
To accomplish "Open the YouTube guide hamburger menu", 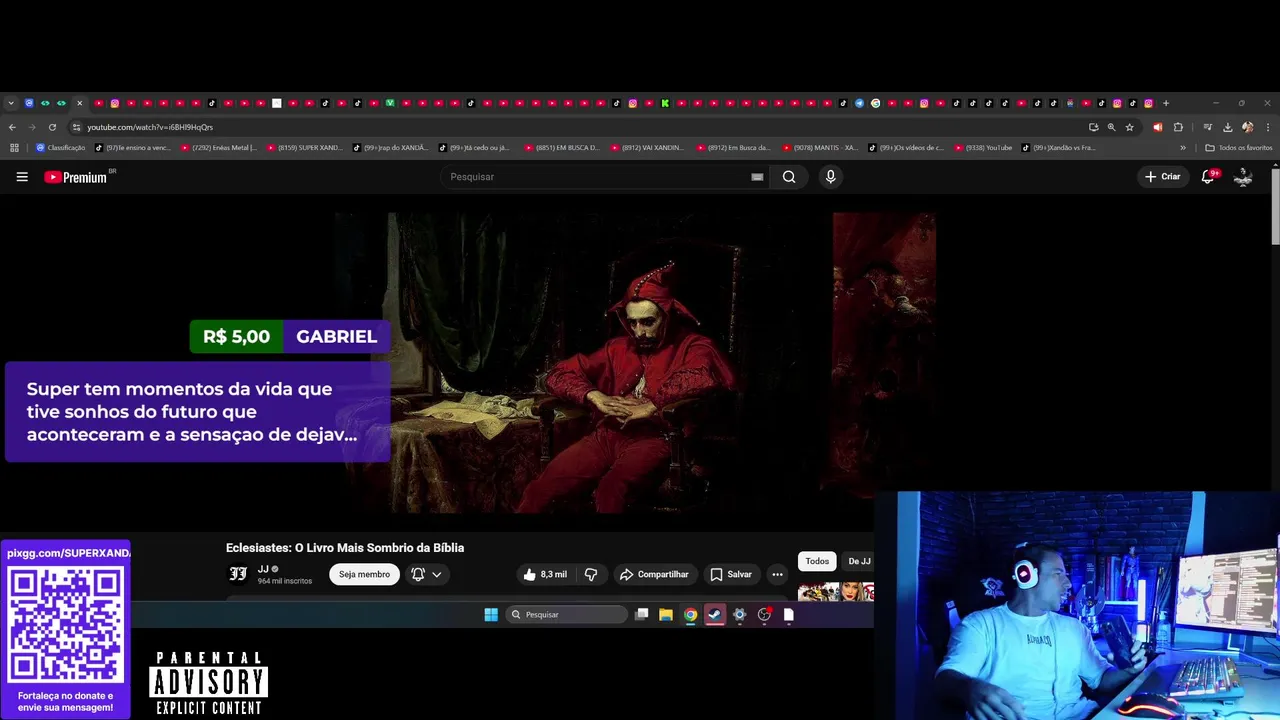I will [22, 177].
